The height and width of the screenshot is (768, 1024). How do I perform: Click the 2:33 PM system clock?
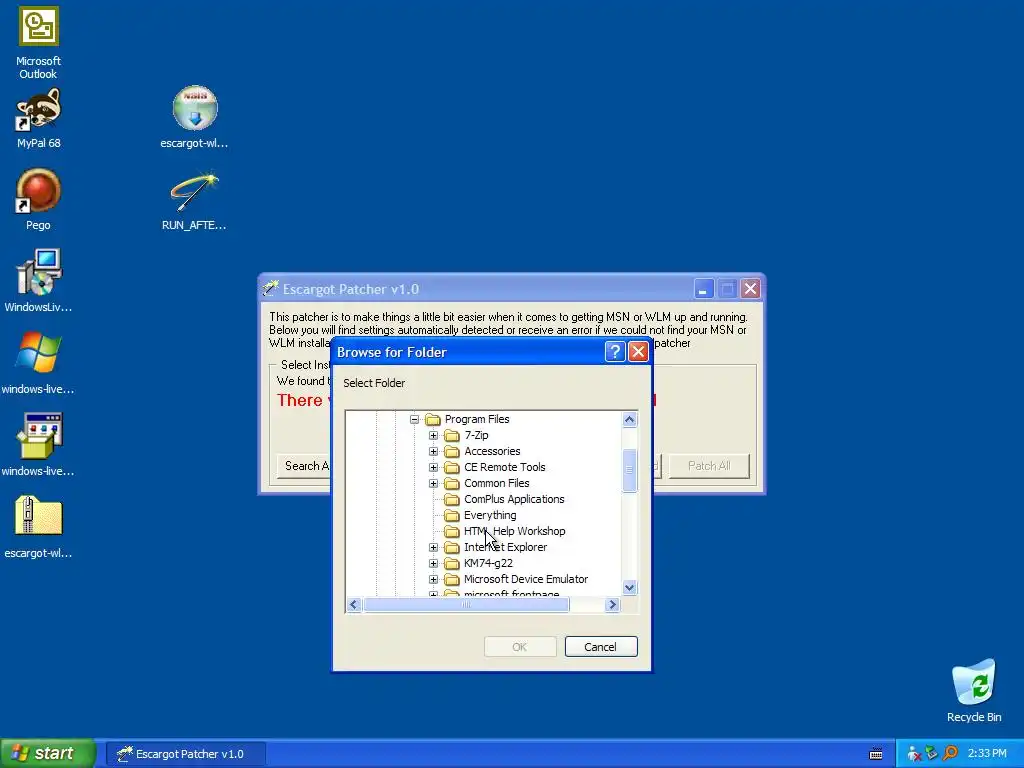pos(987,754)
